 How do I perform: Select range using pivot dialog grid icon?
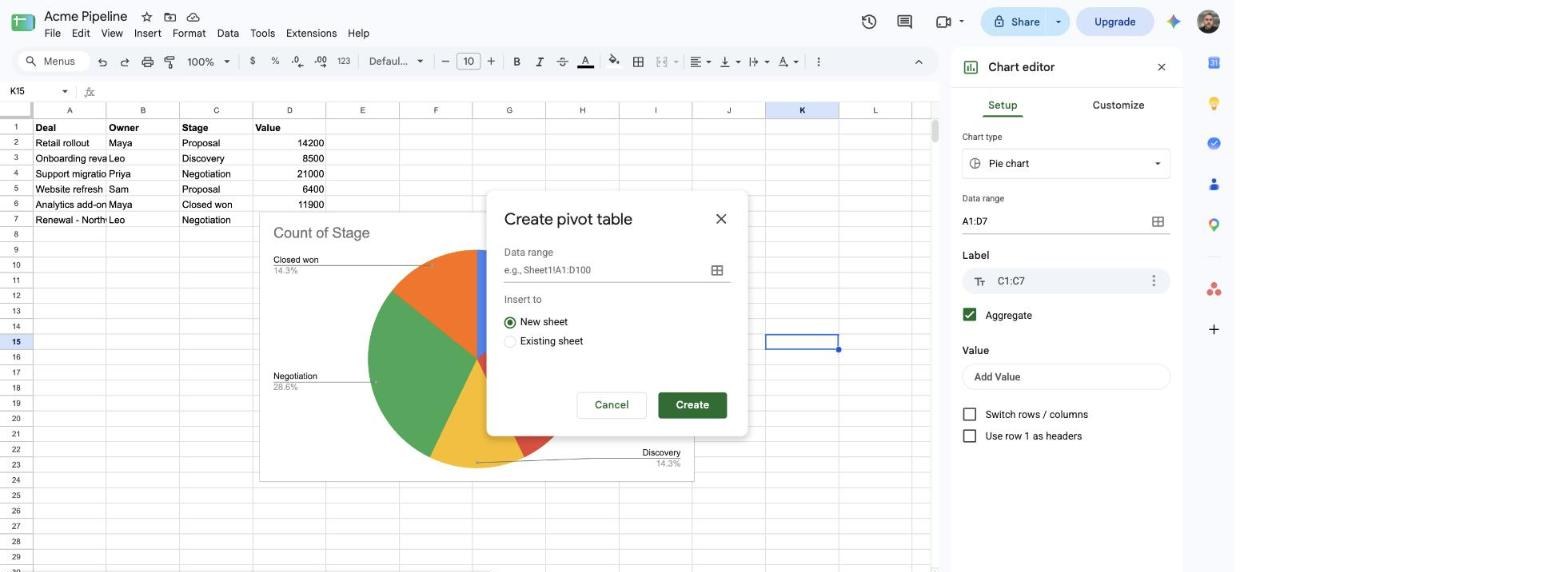tap(717, 270)
